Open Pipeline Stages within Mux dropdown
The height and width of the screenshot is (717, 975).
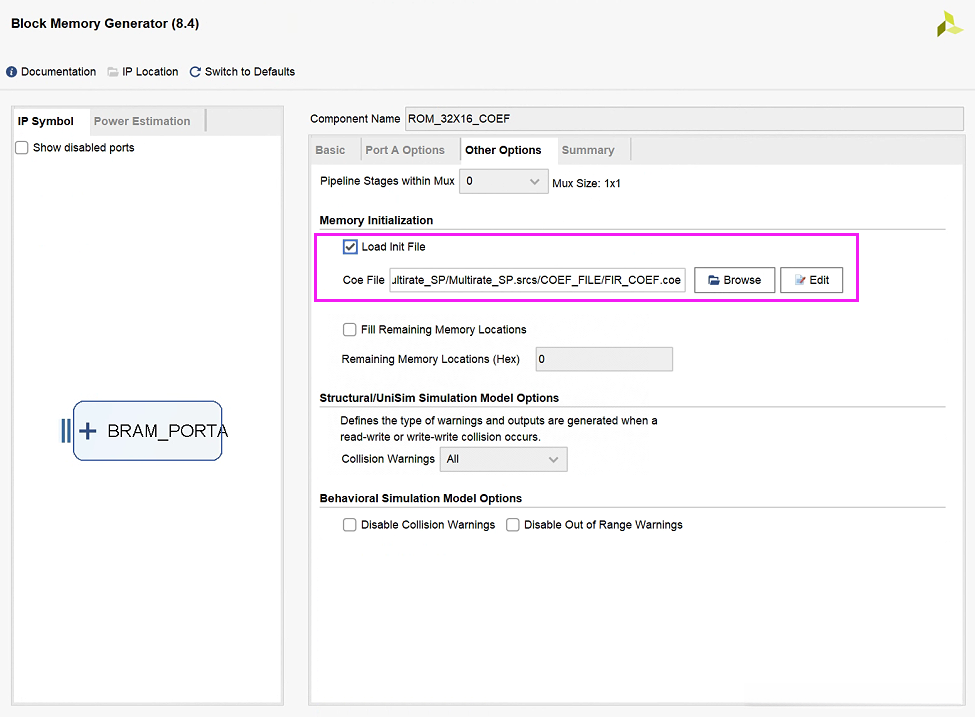(503, 182)
